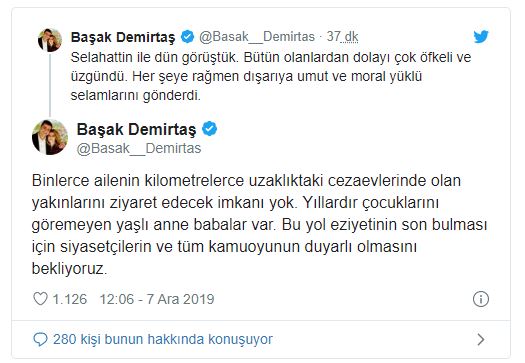Open the @Basak__Demirtas handle in the first tweet
The width and height of the screenshot is (525, 363).
click(257, 37)
